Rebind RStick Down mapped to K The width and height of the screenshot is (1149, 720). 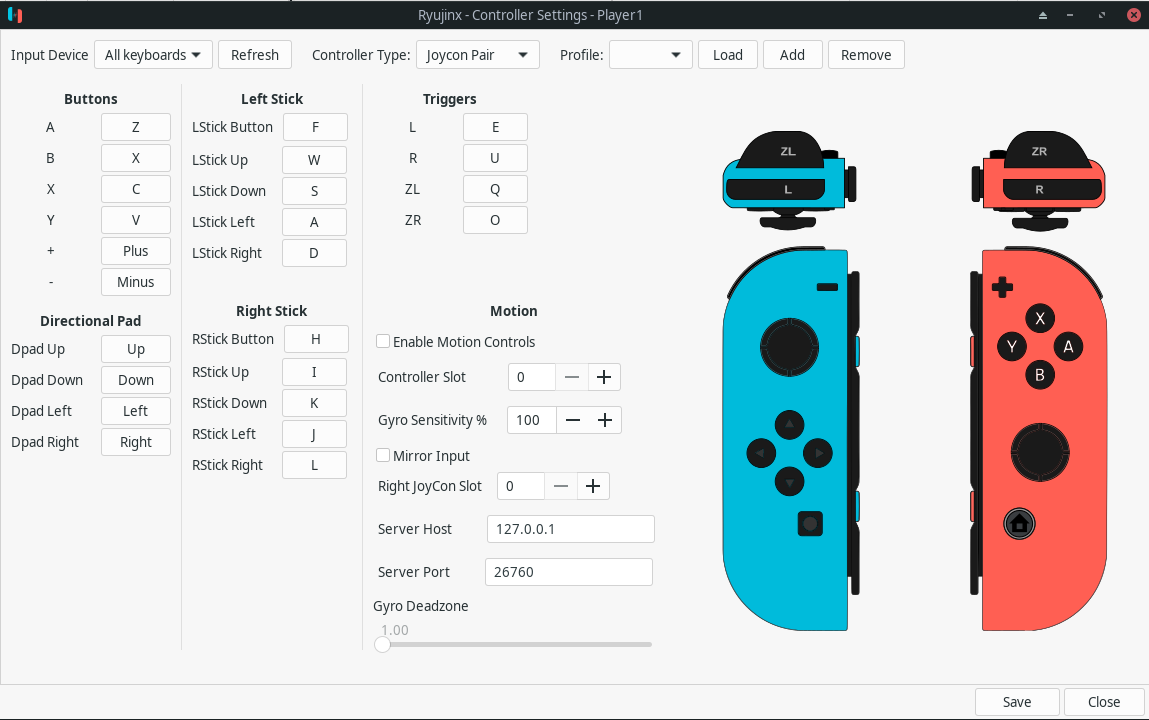pos(314,403)
